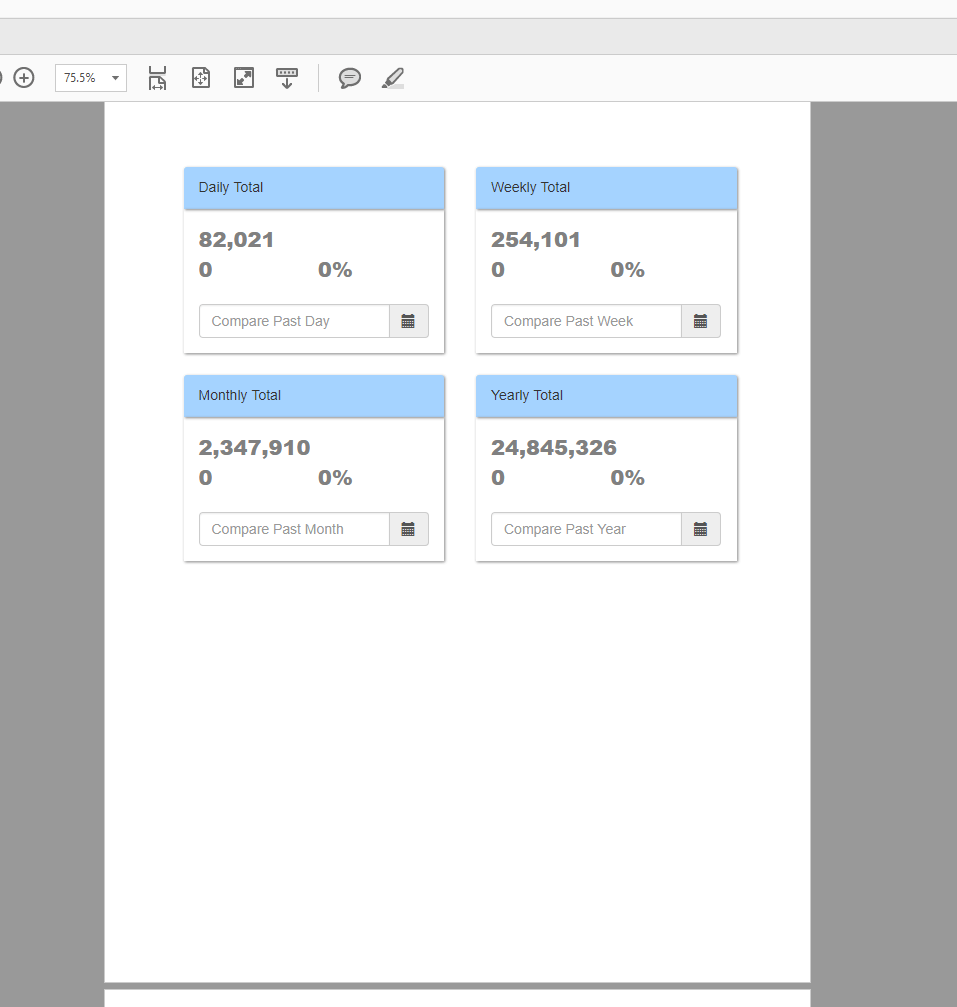Screen dimensions: 957x1007
Task: Click the Compare Past Year field
Action: tap(586, 529)
